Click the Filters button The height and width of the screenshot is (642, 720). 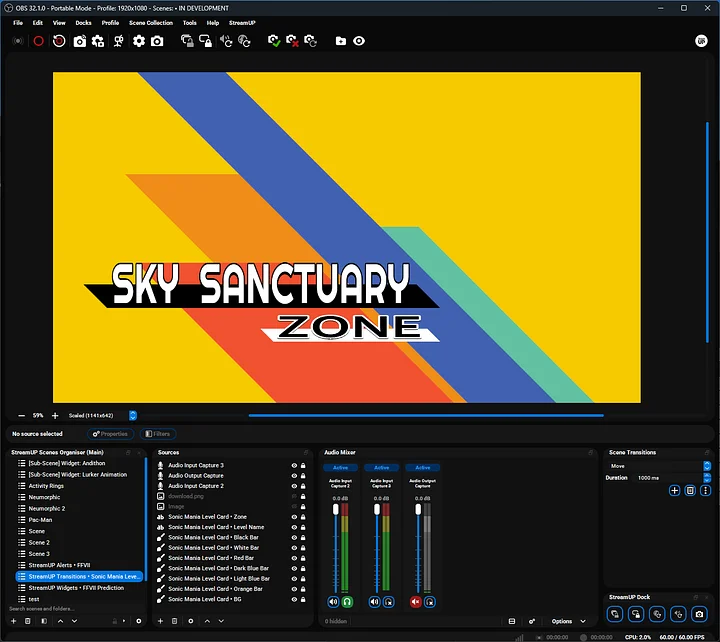[x=158, y=434]
